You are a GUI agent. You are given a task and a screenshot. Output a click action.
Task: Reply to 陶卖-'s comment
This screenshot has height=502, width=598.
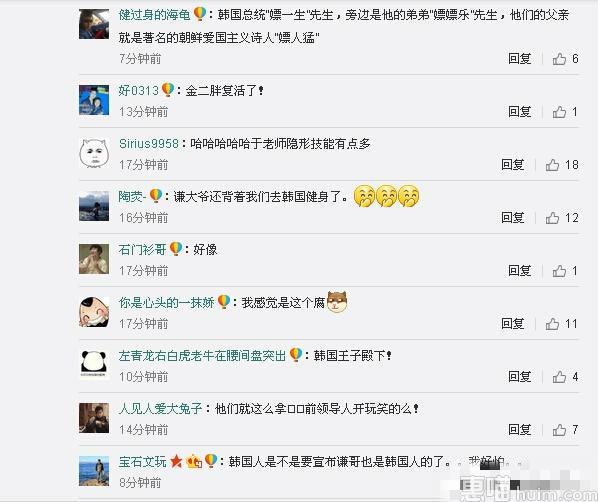[x=513, y=218]
